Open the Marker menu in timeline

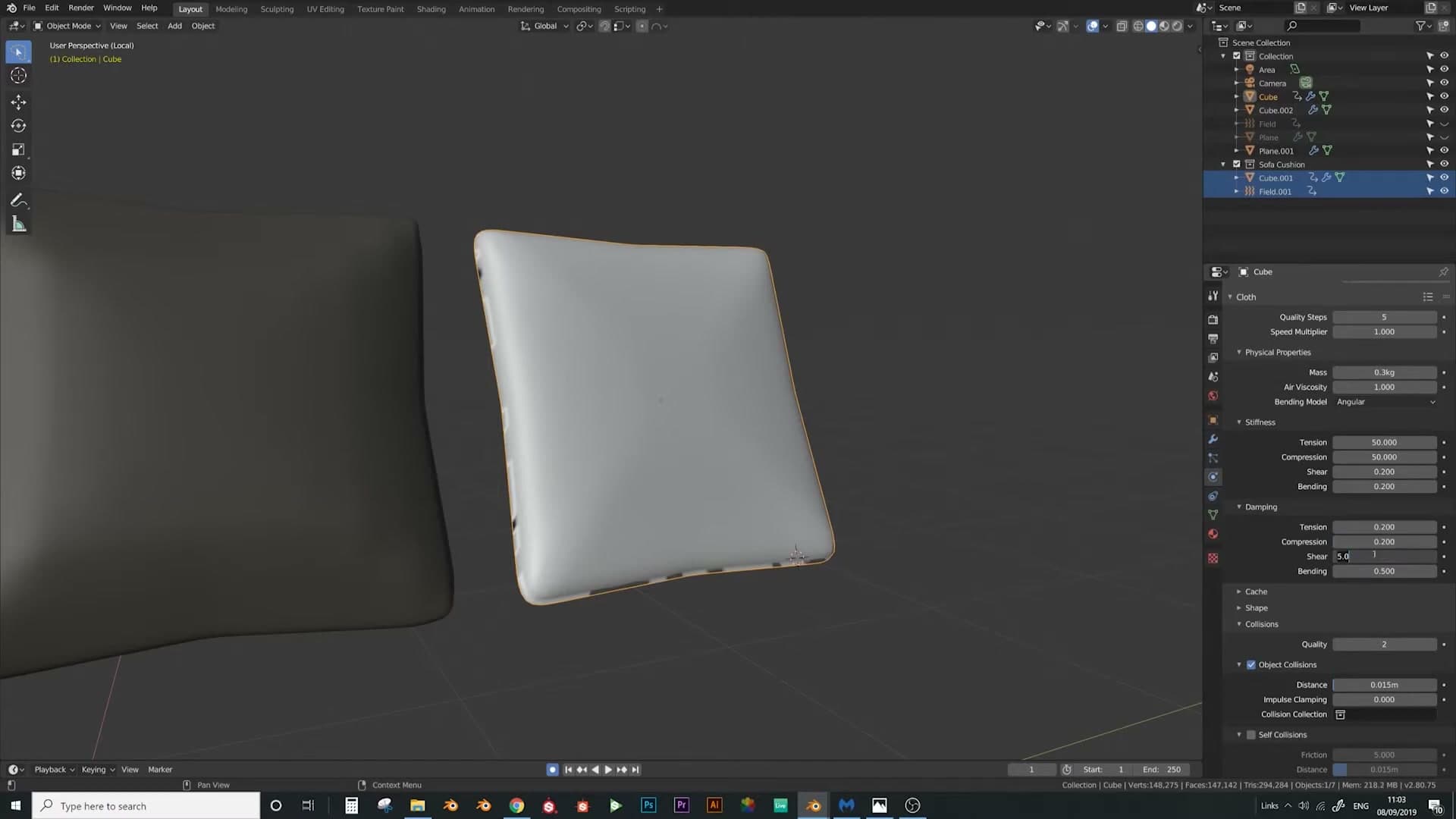coord(160,770)
